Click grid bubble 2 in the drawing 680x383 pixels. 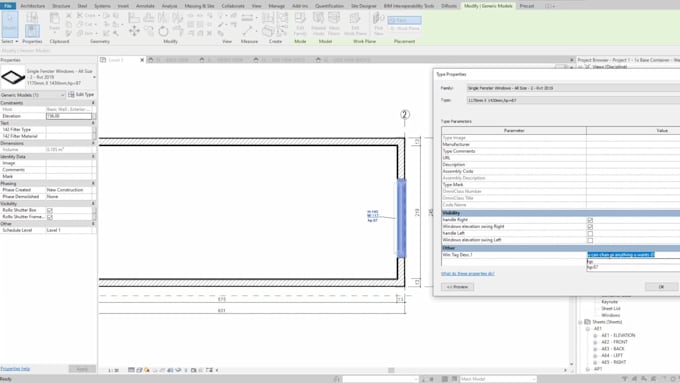tap(405, 115)
